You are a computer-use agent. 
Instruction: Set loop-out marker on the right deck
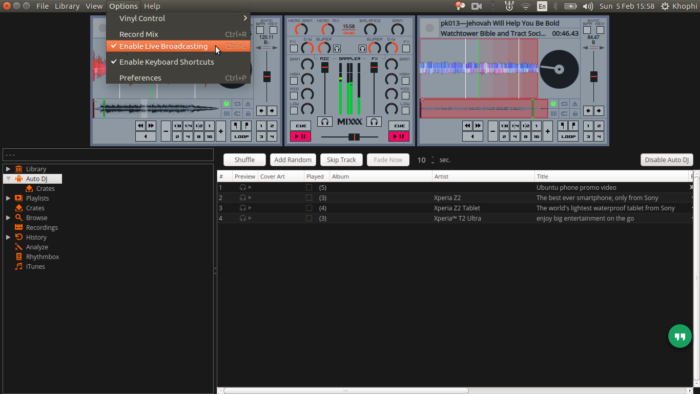pos(573,126)
